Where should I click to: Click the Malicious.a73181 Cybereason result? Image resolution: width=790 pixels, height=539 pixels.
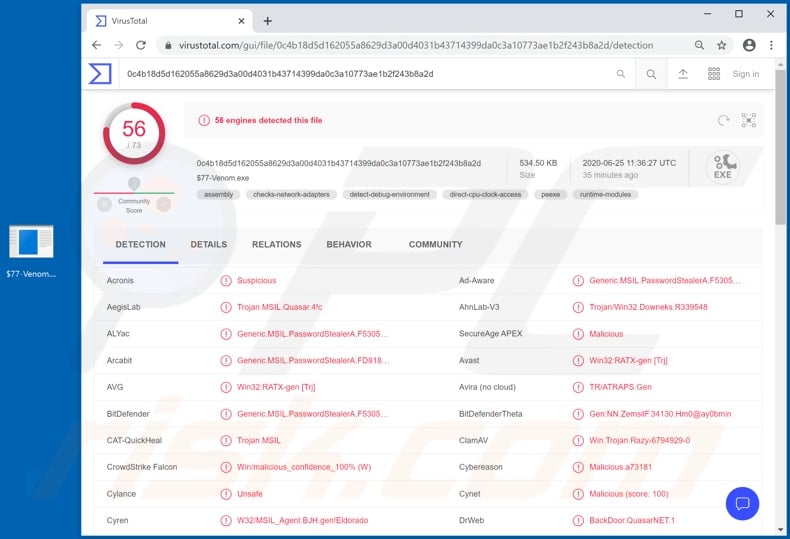coord(620,467)
